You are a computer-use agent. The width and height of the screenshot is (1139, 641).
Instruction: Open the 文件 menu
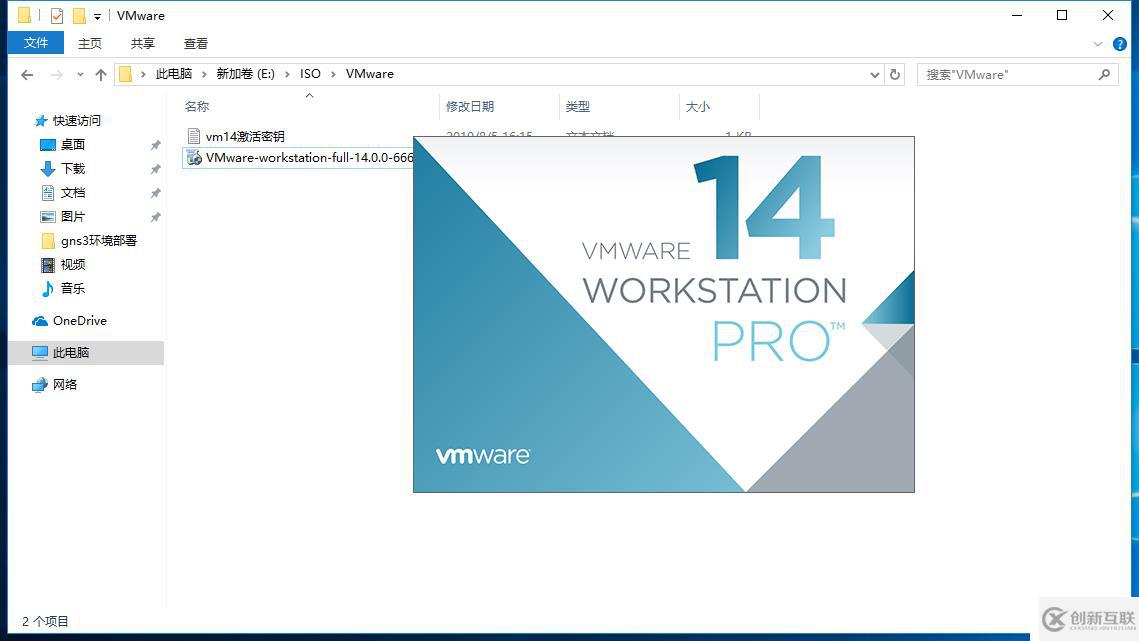[x=35, y=43]
